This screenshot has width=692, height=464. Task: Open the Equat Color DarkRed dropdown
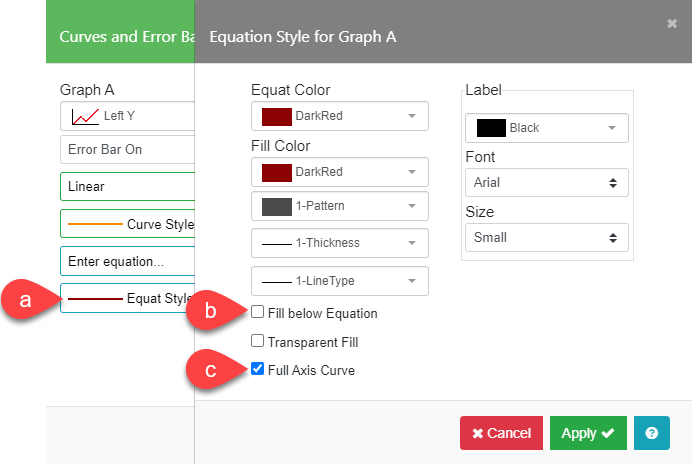339,116
